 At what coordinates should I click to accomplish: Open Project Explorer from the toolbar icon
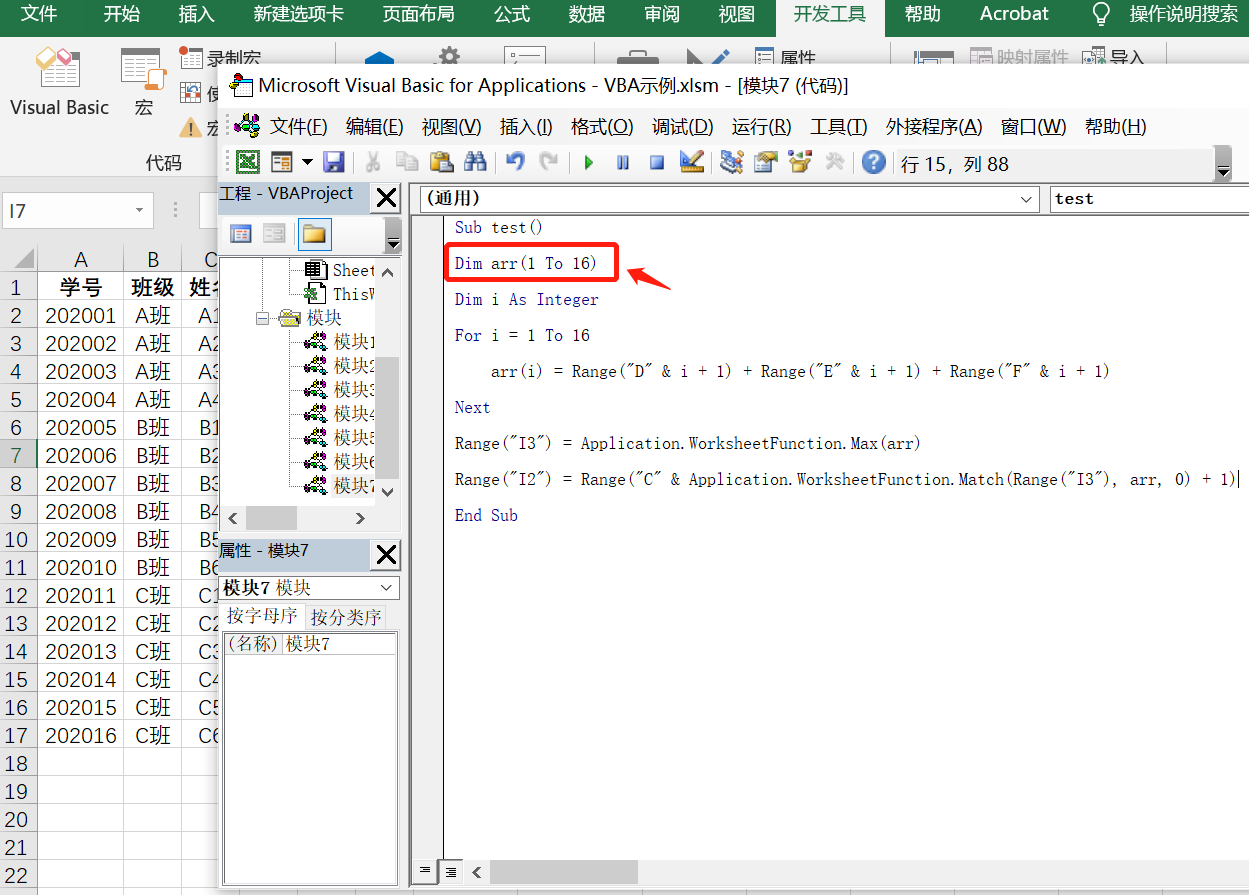point(732,162)
